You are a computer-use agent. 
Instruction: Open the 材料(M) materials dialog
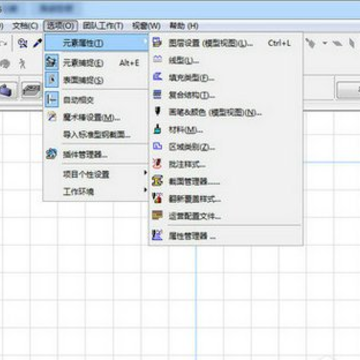(226, 130)
